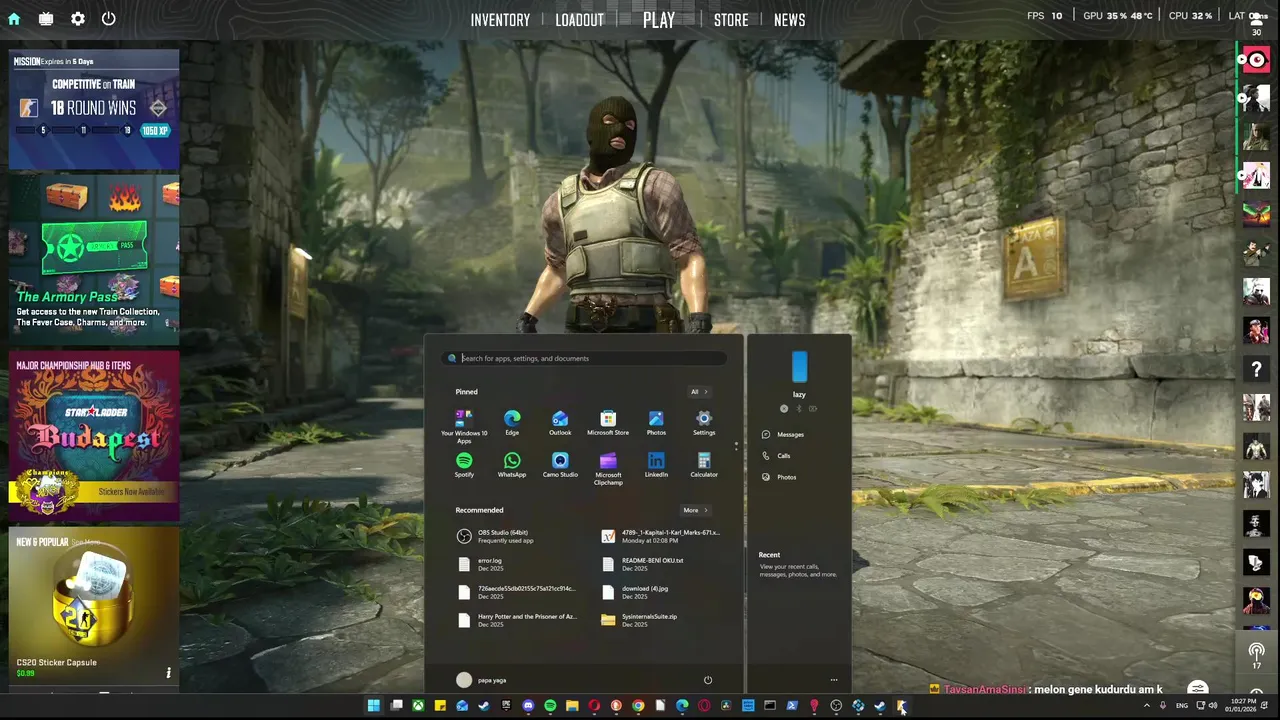The image size is (1280, 720).
Task: Click the CS2 quit power icon
Action: pos(108,18)
